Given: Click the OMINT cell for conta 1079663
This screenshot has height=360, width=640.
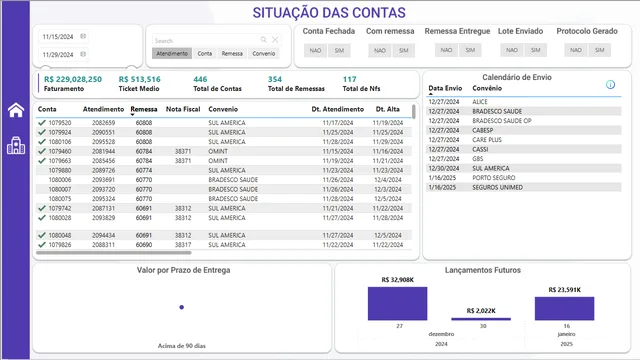Looking at the screenshot, I should (218, 161).
